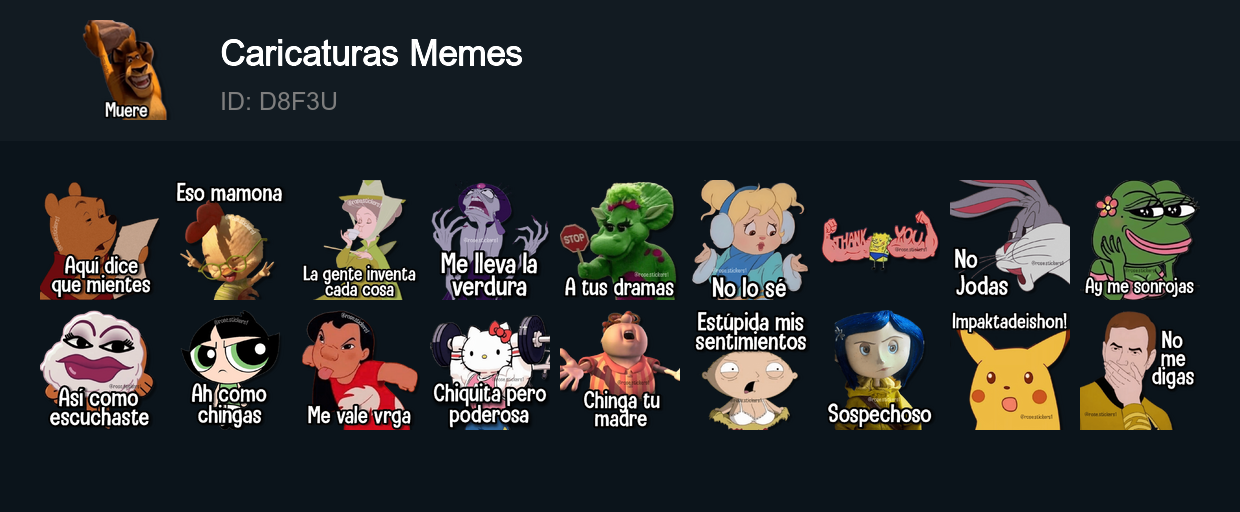Click the Captain Kirk 'No me digas' sticker
The image size is (1240, 512).
coord(1140,370)
